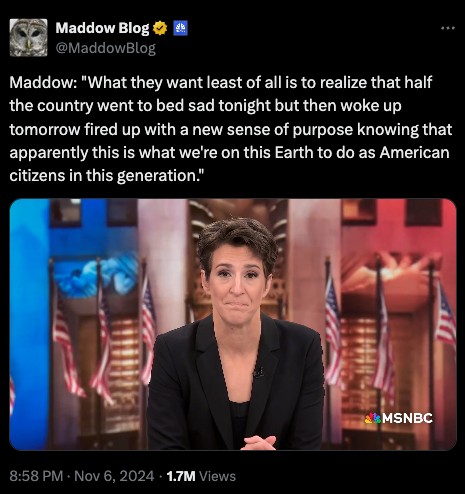This screenshot has width=465, height=494.
Task: Click the 8:58 PM timestamp
Action: 36,476
